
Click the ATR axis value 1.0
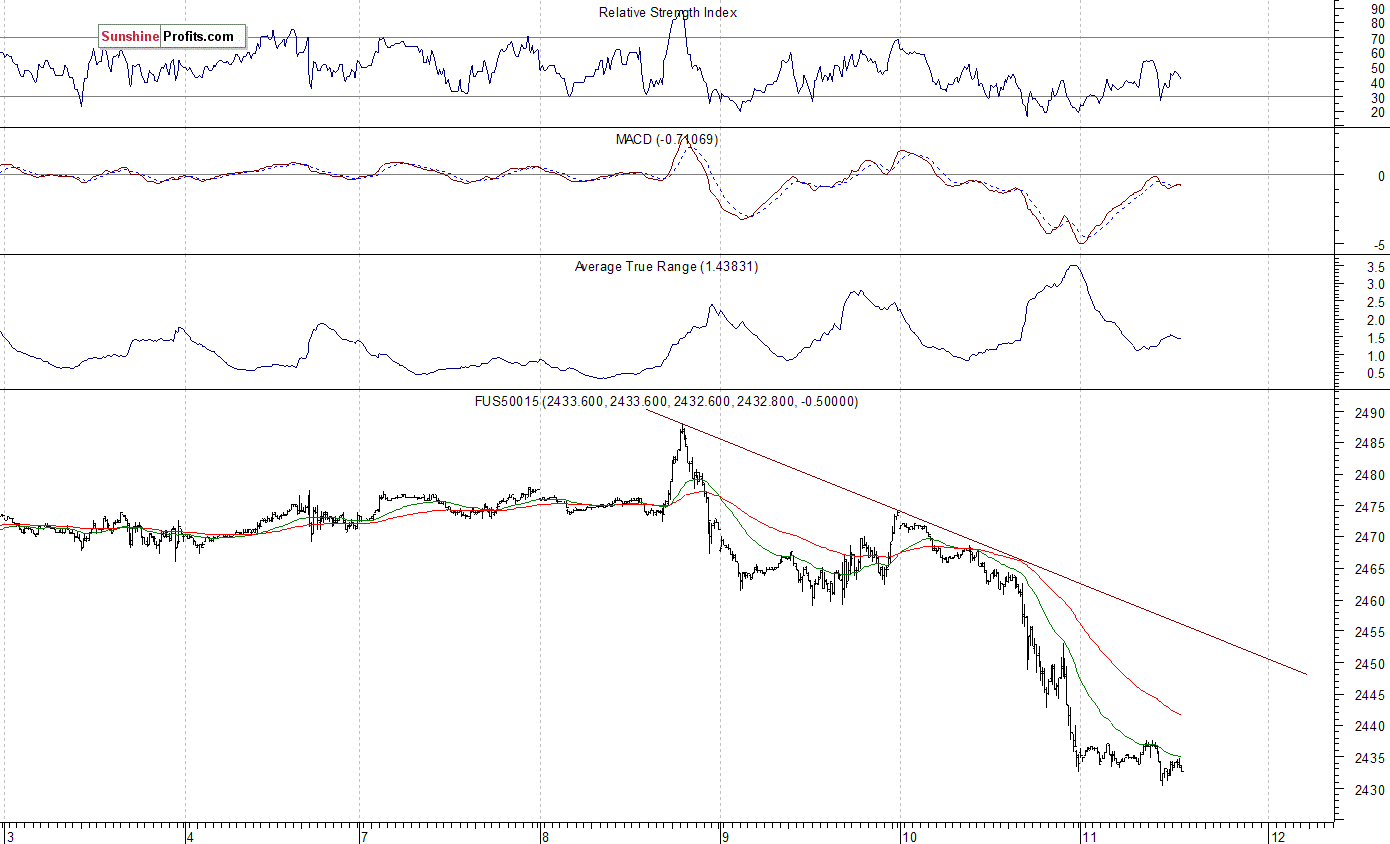point(1376,357)
